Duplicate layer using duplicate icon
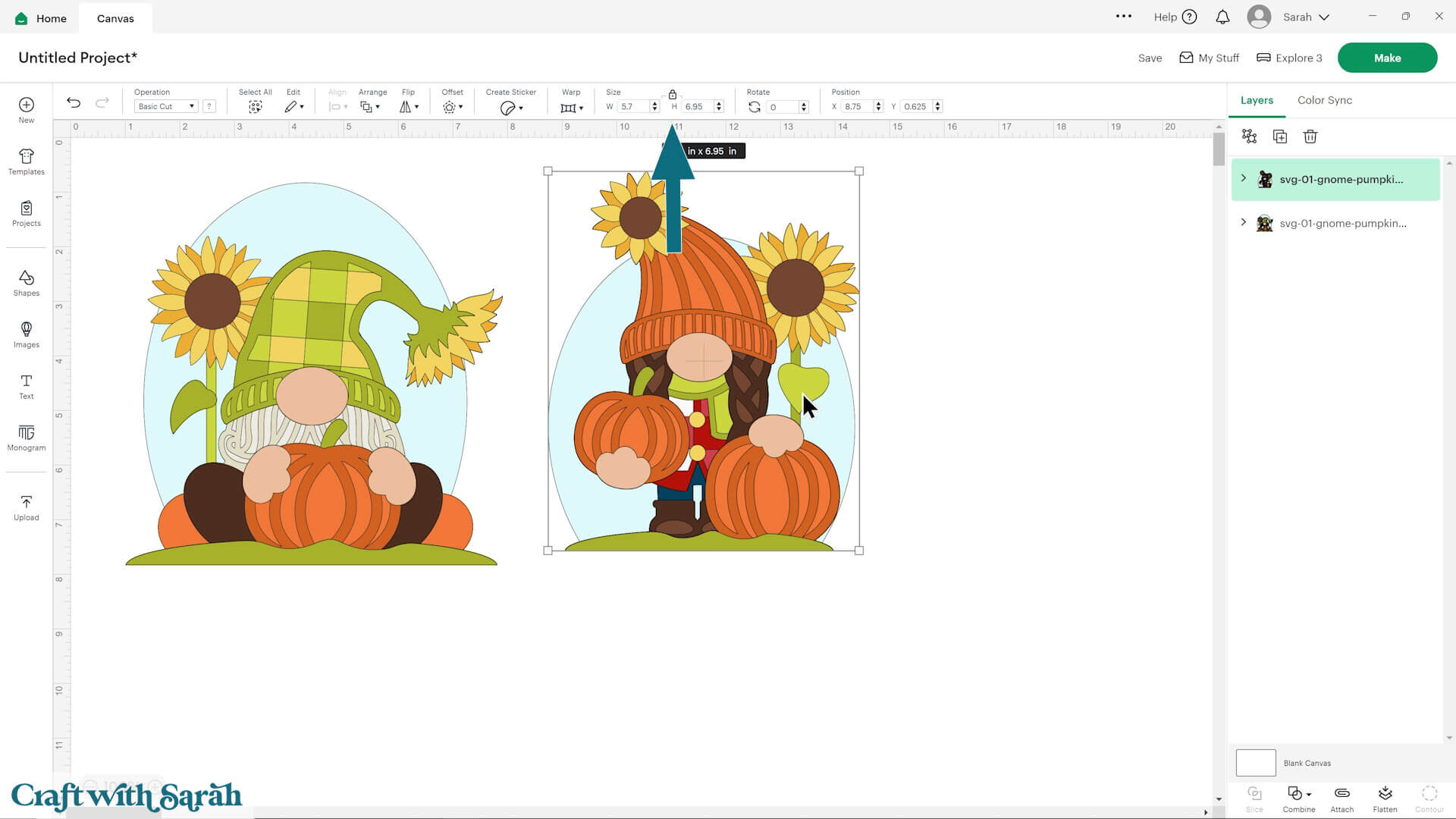The width and height of the screenshot is (1456, 819). coord(1279,136)
